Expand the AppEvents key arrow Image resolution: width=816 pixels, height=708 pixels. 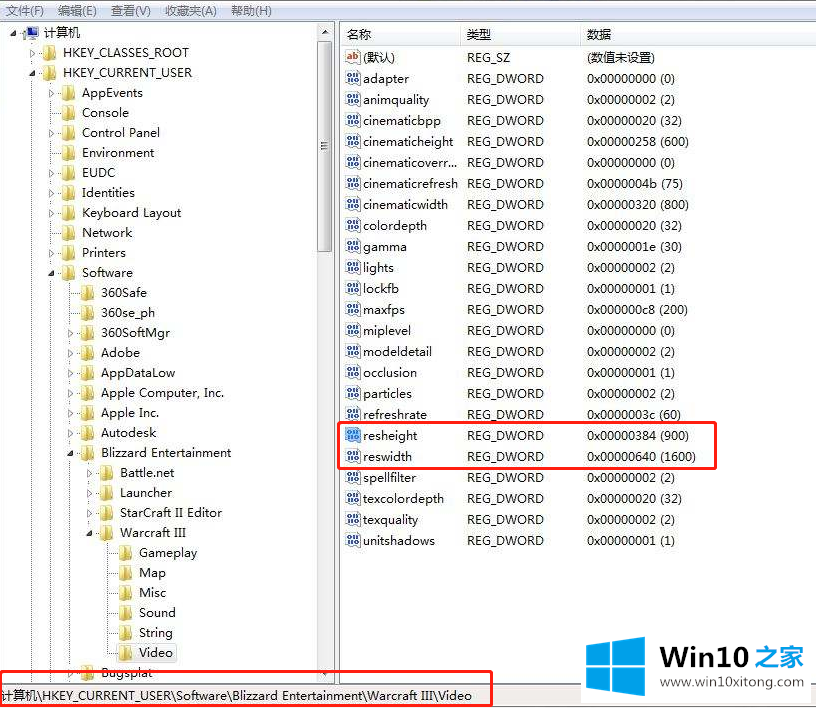point(51,93)
